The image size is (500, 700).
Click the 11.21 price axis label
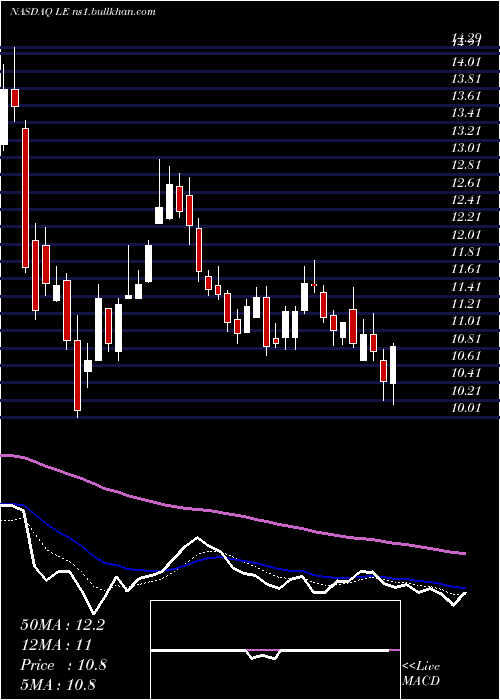click(466, 304)
